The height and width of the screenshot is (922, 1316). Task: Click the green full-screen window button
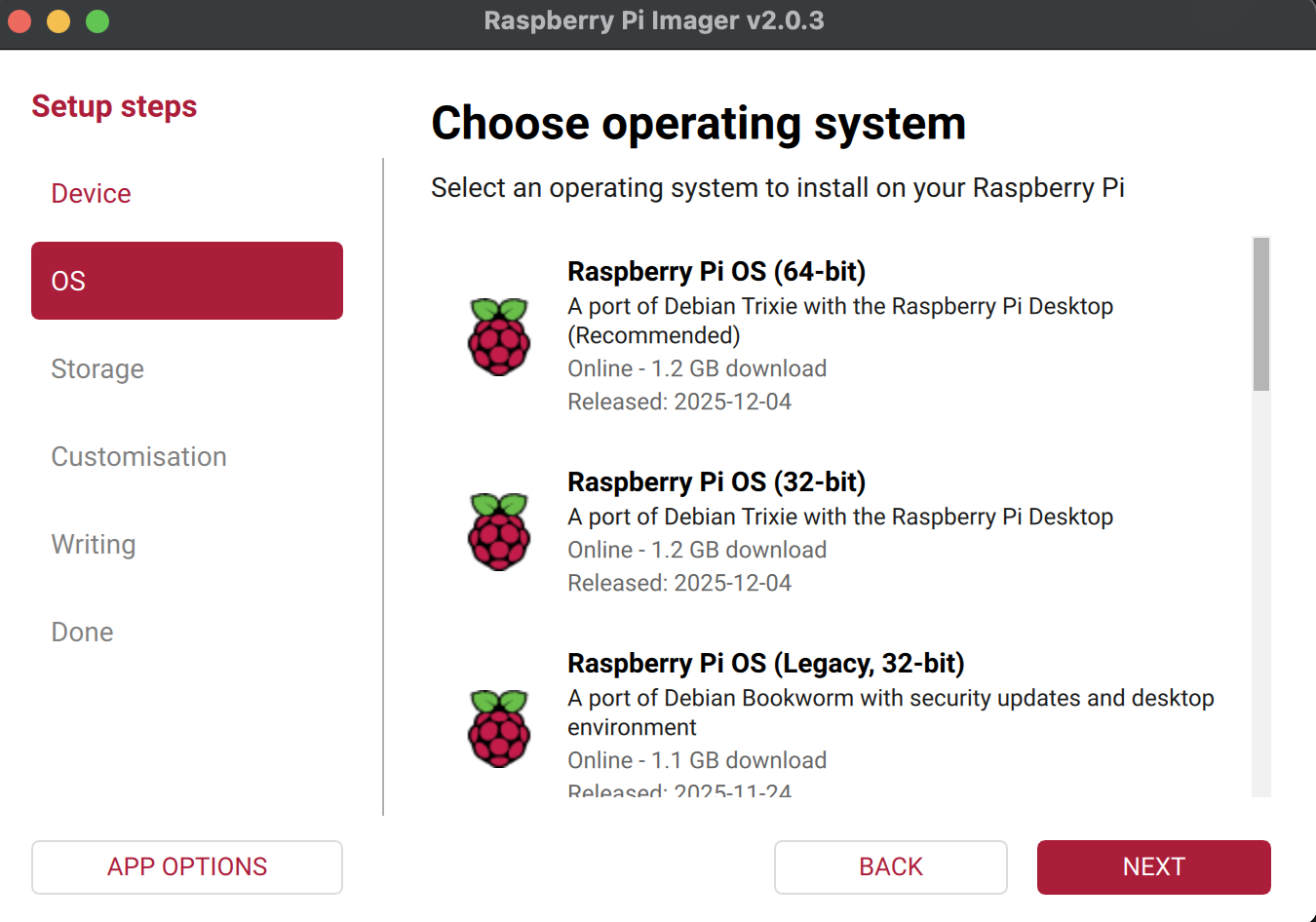click(97, 20)
